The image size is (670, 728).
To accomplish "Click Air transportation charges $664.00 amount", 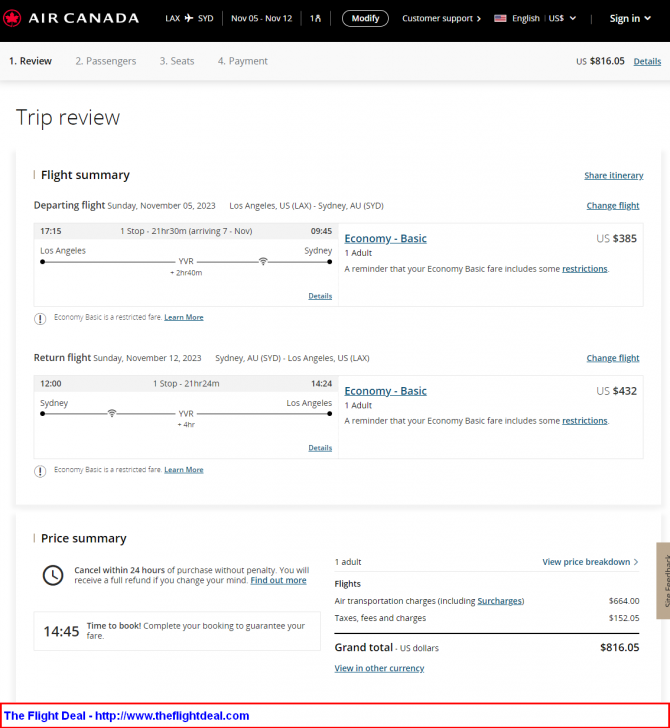I will point(624,601).
